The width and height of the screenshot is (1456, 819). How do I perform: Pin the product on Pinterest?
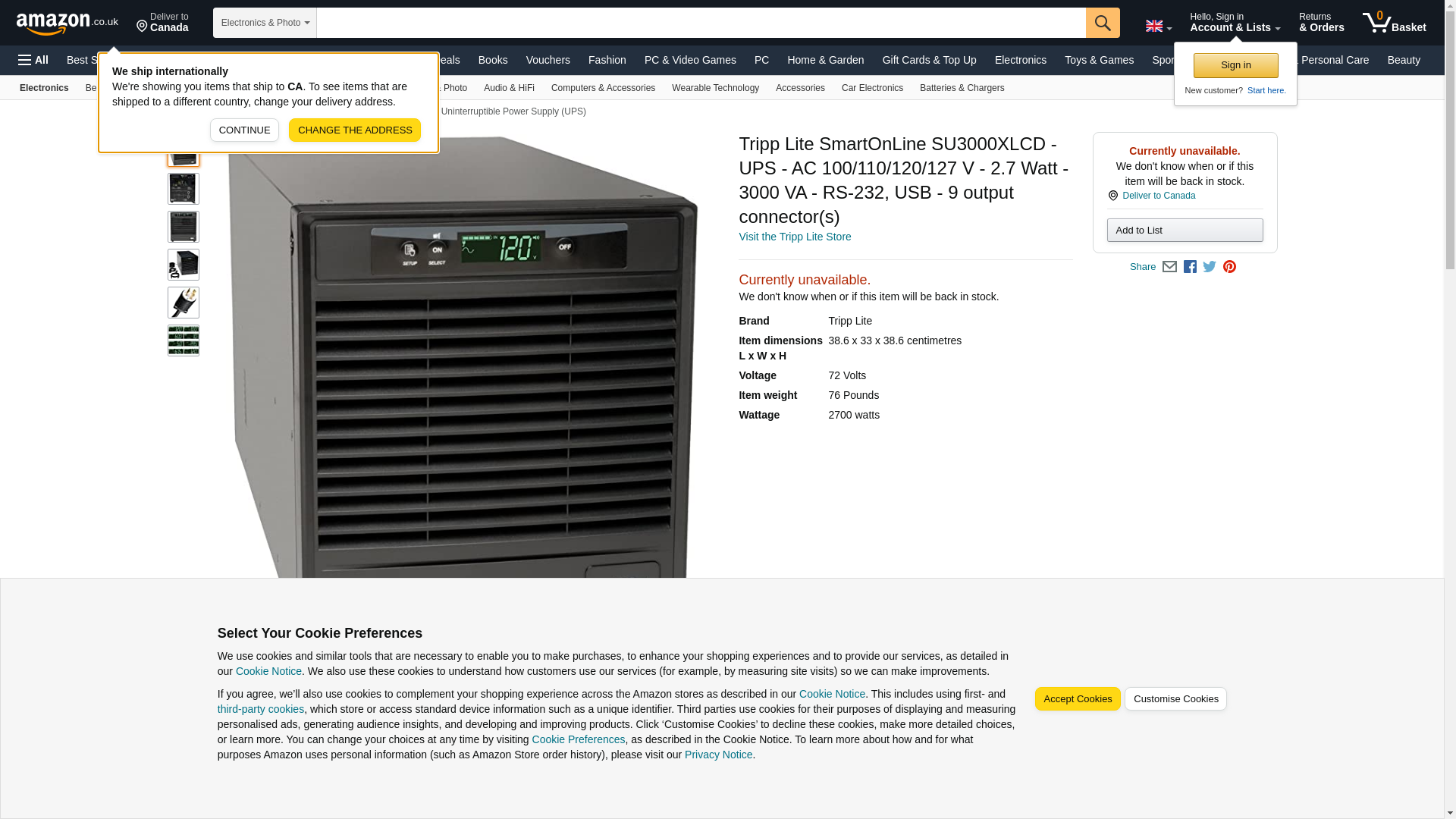[1229, 267]
